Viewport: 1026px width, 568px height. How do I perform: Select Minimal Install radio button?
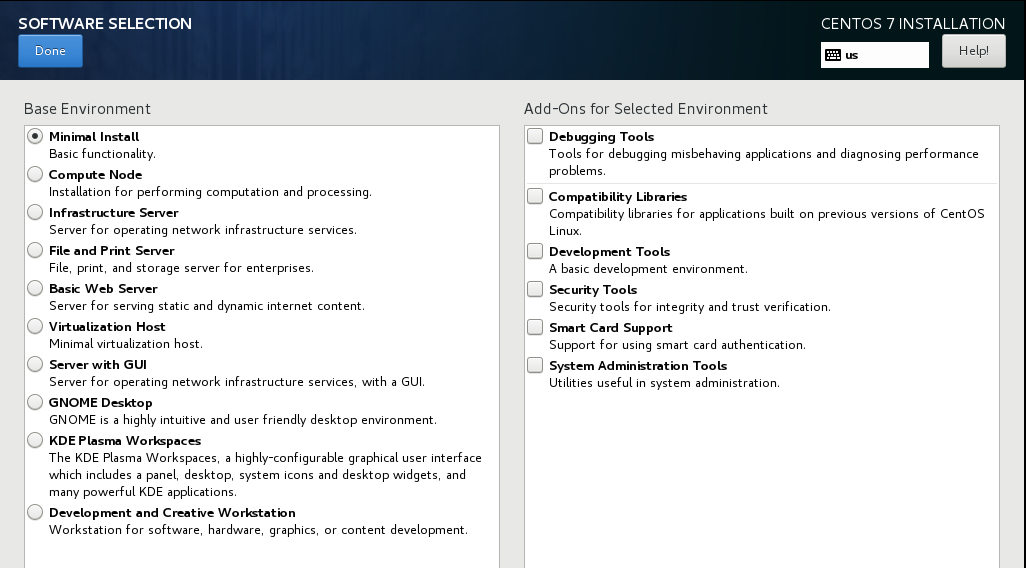pyautogui.click(x=35, y=136)
